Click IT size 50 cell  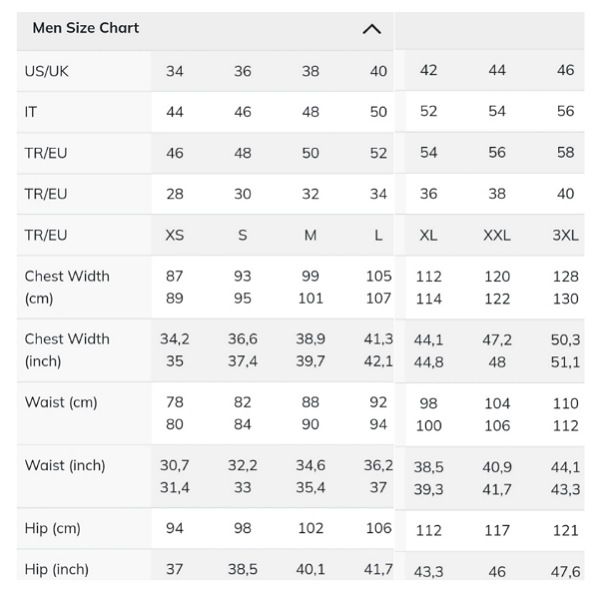378,112
